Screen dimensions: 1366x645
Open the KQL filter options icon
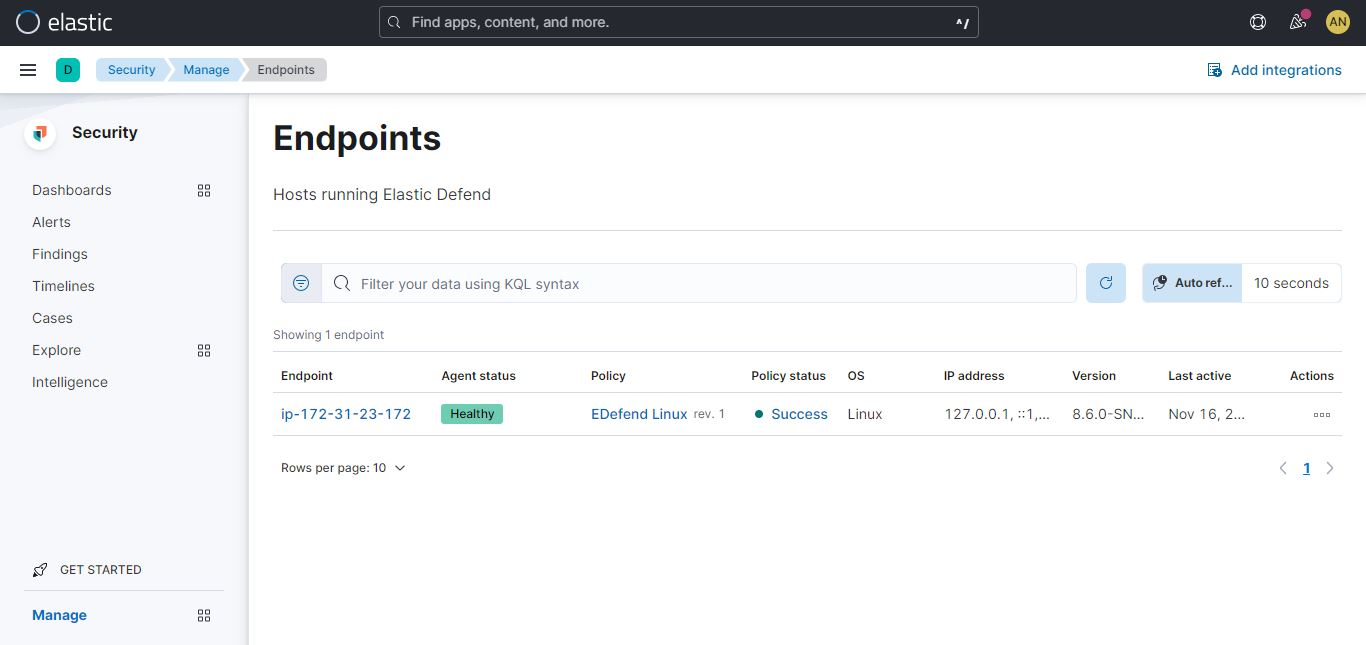pos(301,283)
